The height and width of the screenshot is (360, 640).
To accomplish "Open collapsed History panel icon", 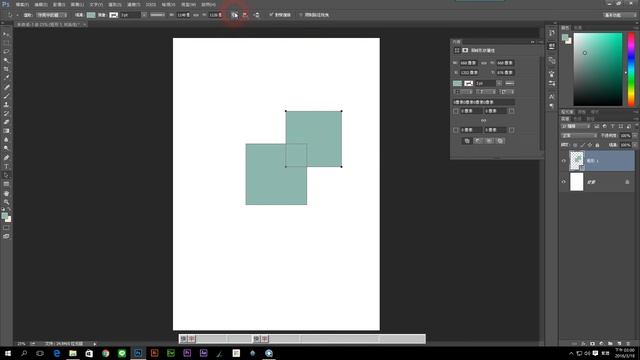I will [552, 33].
